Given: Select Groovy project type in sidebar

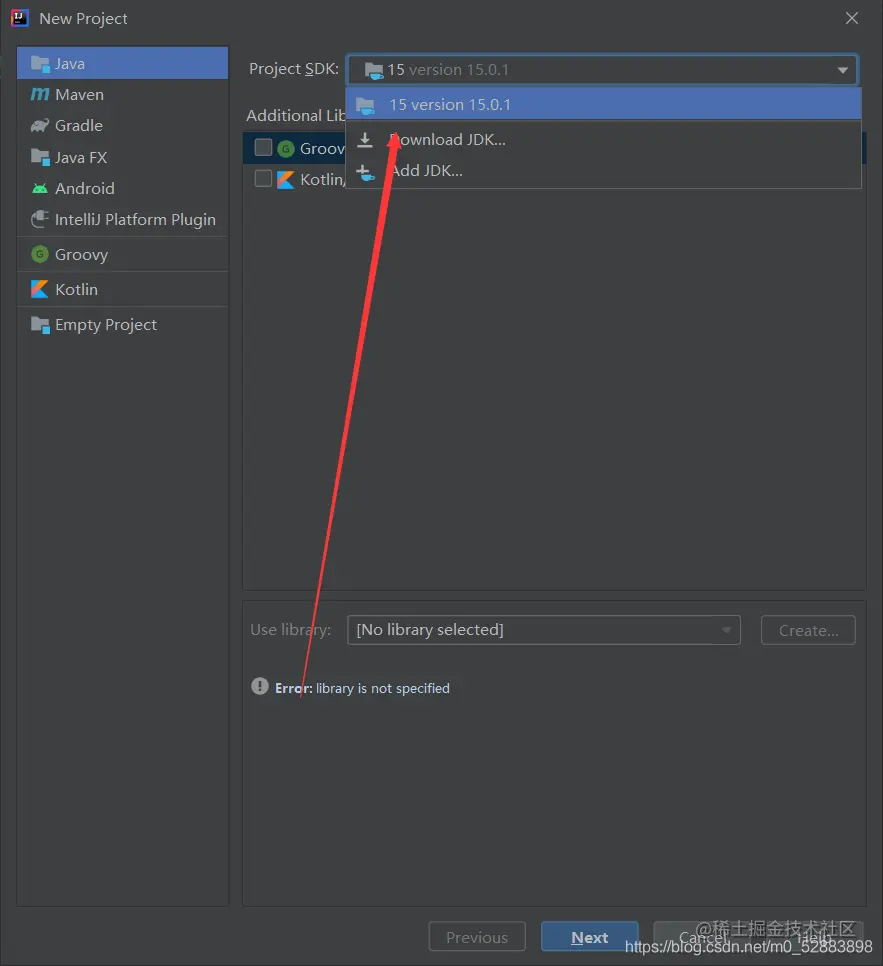Looking at the screenshot, I should 123,254.
